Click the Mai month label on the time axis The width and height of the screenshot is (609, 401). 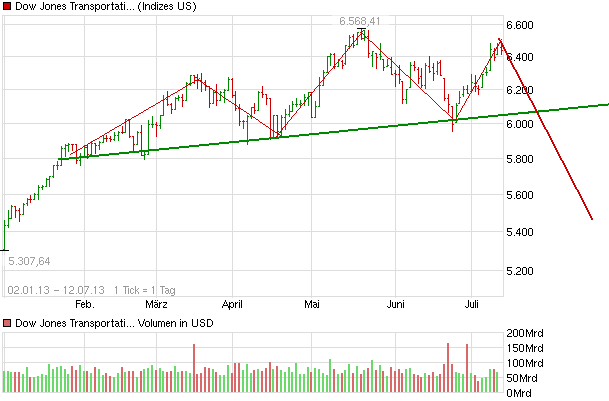click(312, 303)
